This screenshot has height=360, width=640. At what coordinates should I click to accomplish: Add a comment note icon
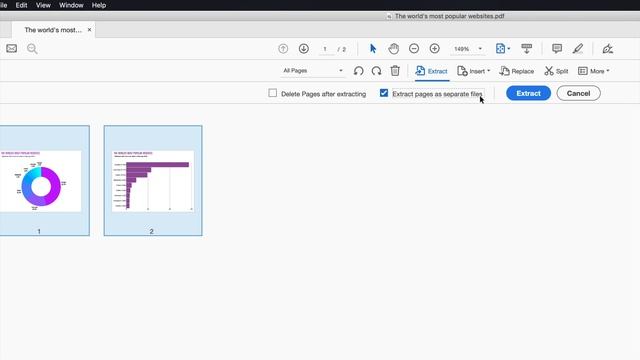pyautogui.click(x=557, y=49)
